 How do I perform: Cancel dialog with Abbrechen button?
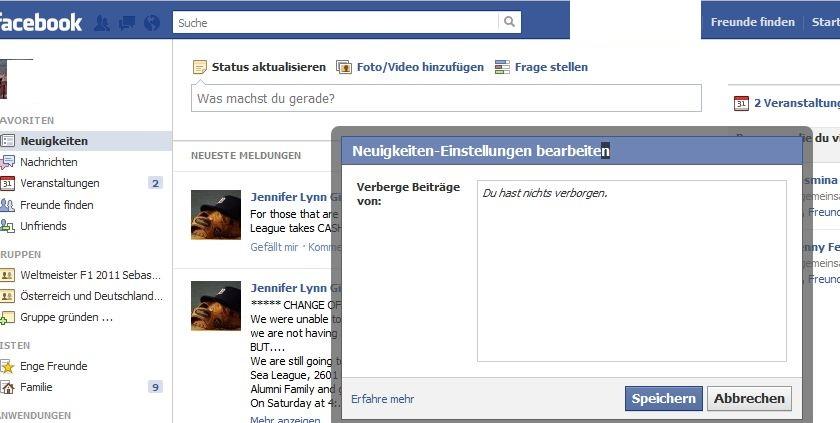[749, 399]
